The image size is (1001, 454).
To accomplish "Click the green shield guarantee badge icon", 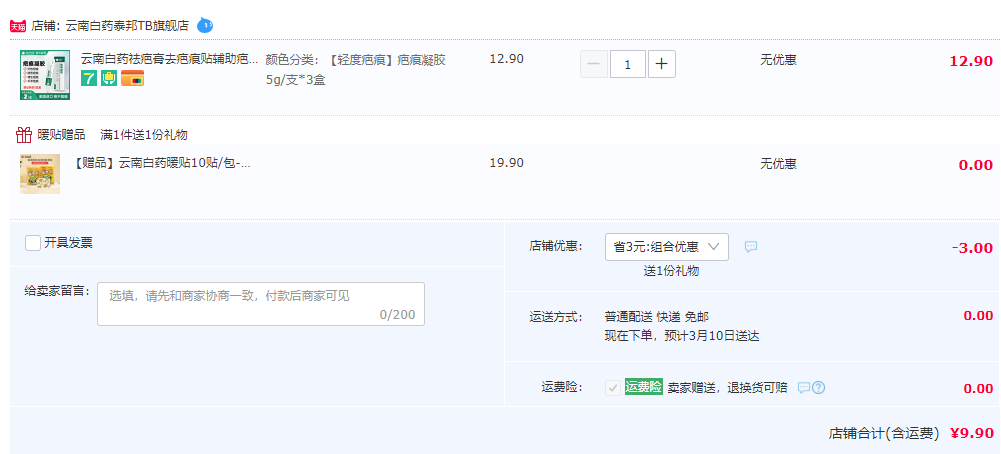I will pos(109,78).
